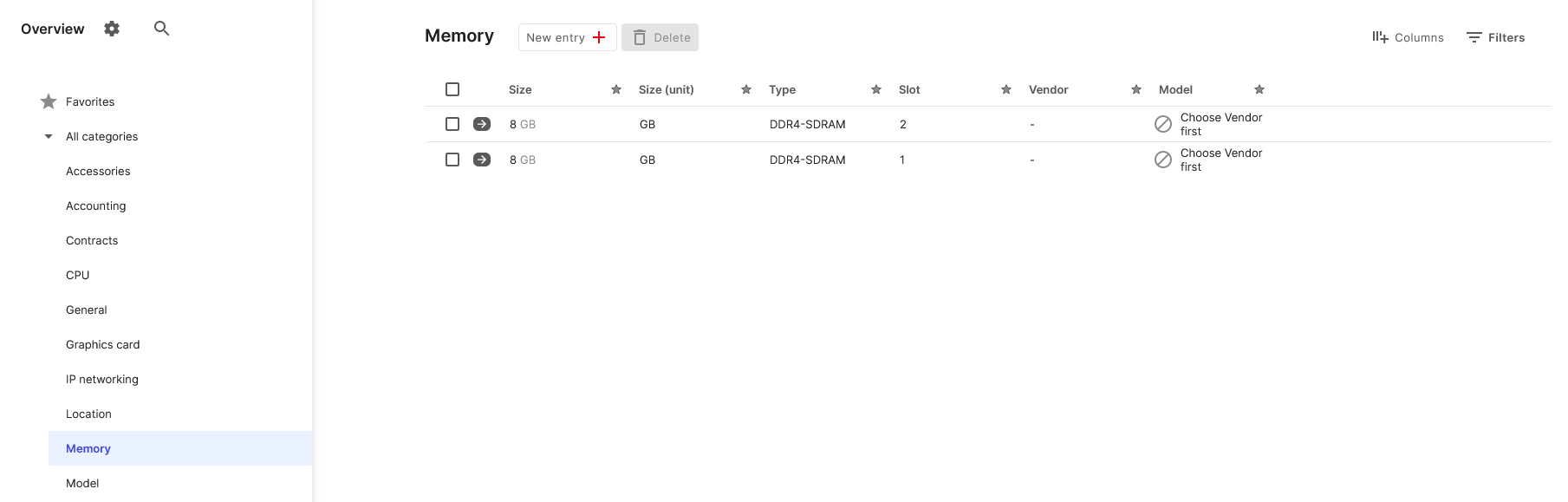The height and width of the screenshot is (502, 1568).
Task: Click the GB unit cell in Slot 2 row
Action: coord(647,124)
